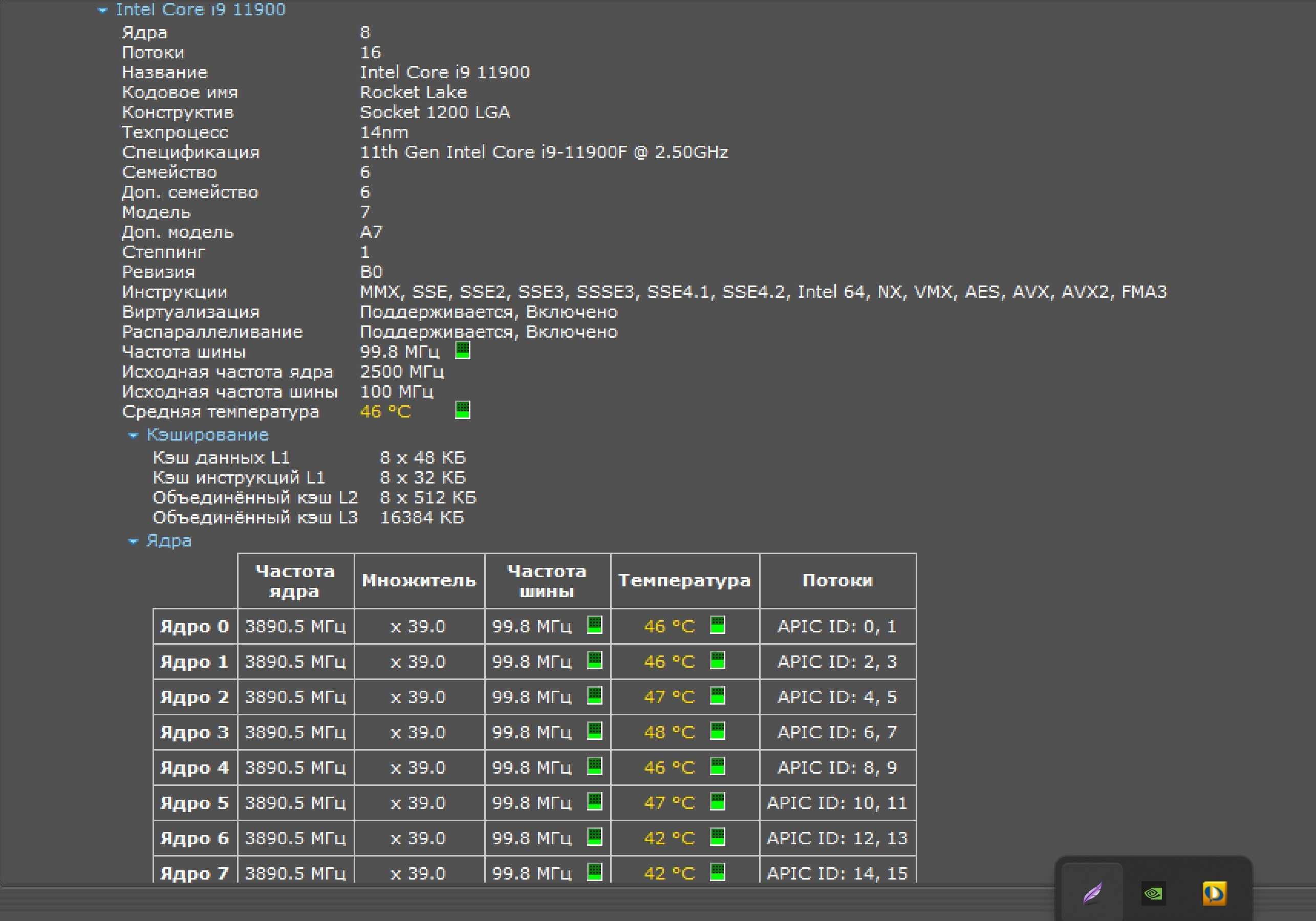The width and height of the screenshot is (1316, 921).
Task: Click the temperature graph icon for Ядро 0
Action: click(718, 625)
